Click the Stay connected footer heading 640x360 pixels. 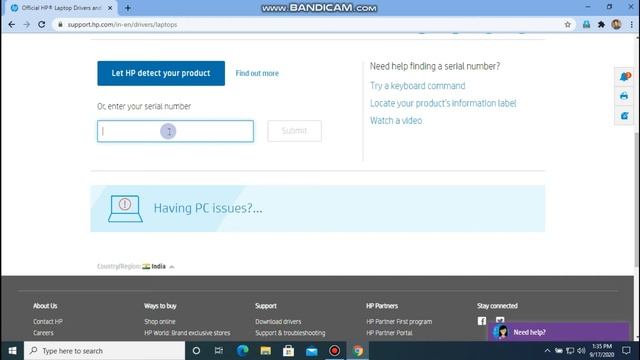[497, 306]
